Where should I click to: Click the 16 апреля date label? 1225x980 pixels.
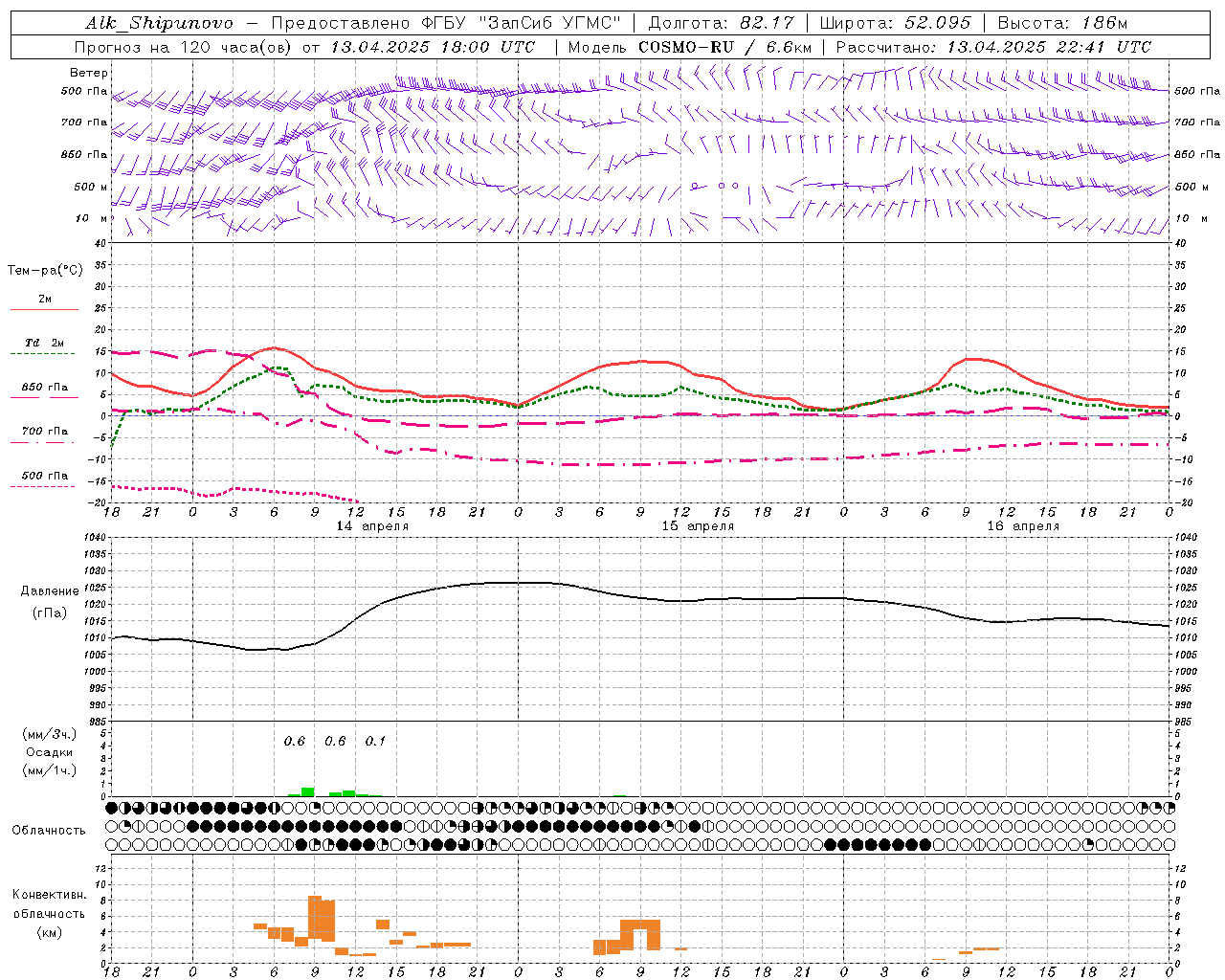pos(1024,526)
